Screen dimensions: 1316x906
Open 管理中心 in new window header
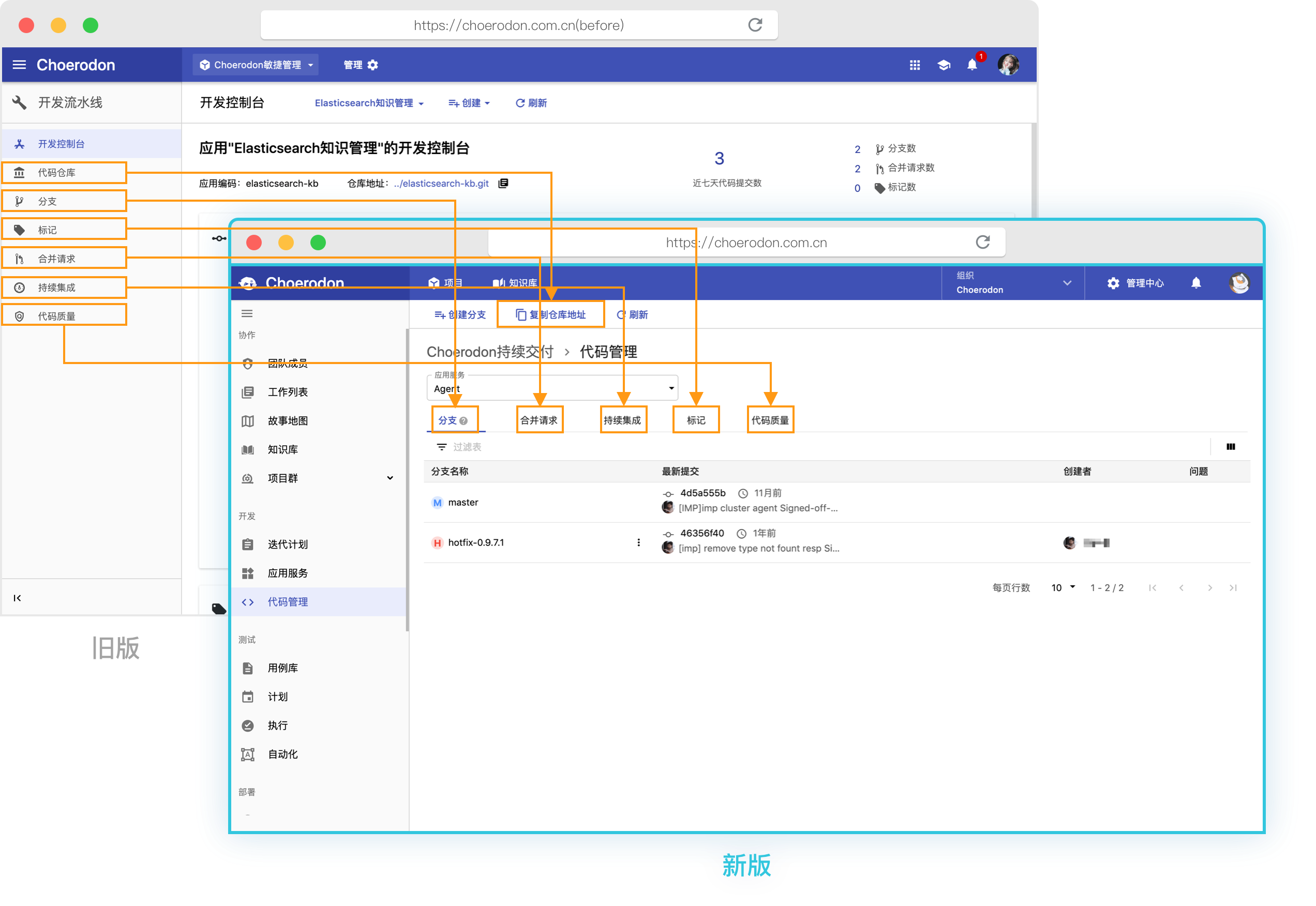pos(1135,283)
